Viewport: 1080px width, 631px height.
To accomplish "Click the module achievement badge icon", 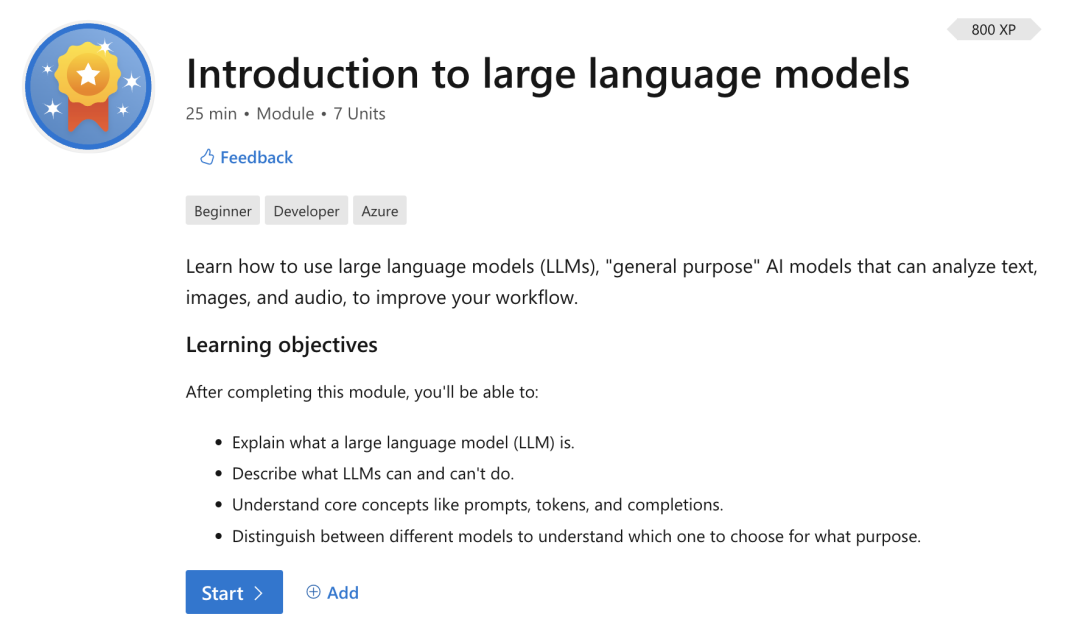I will coord(88,86).
